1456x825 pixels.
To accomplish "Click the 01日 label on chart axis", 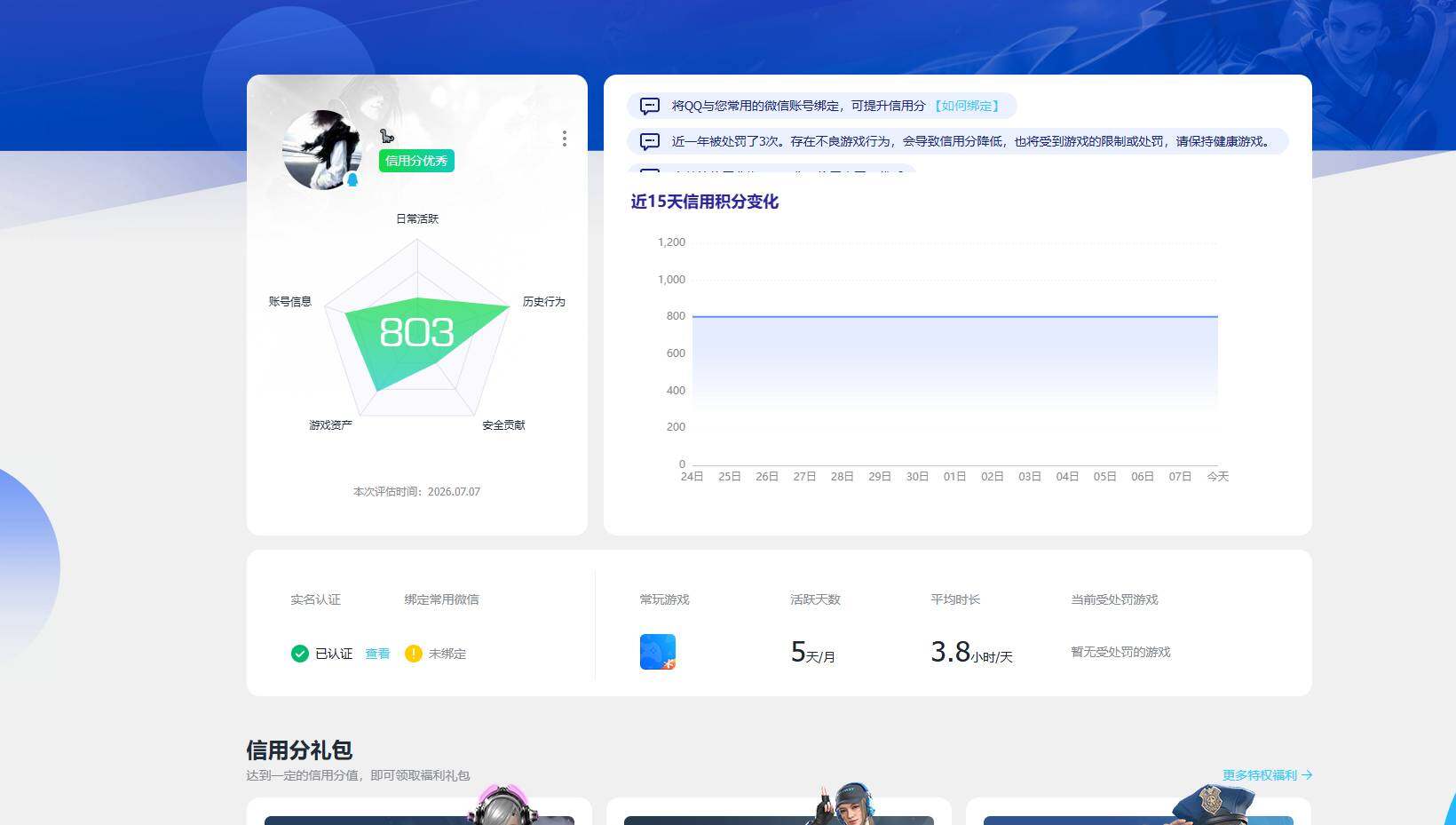I will pos(954,477).
